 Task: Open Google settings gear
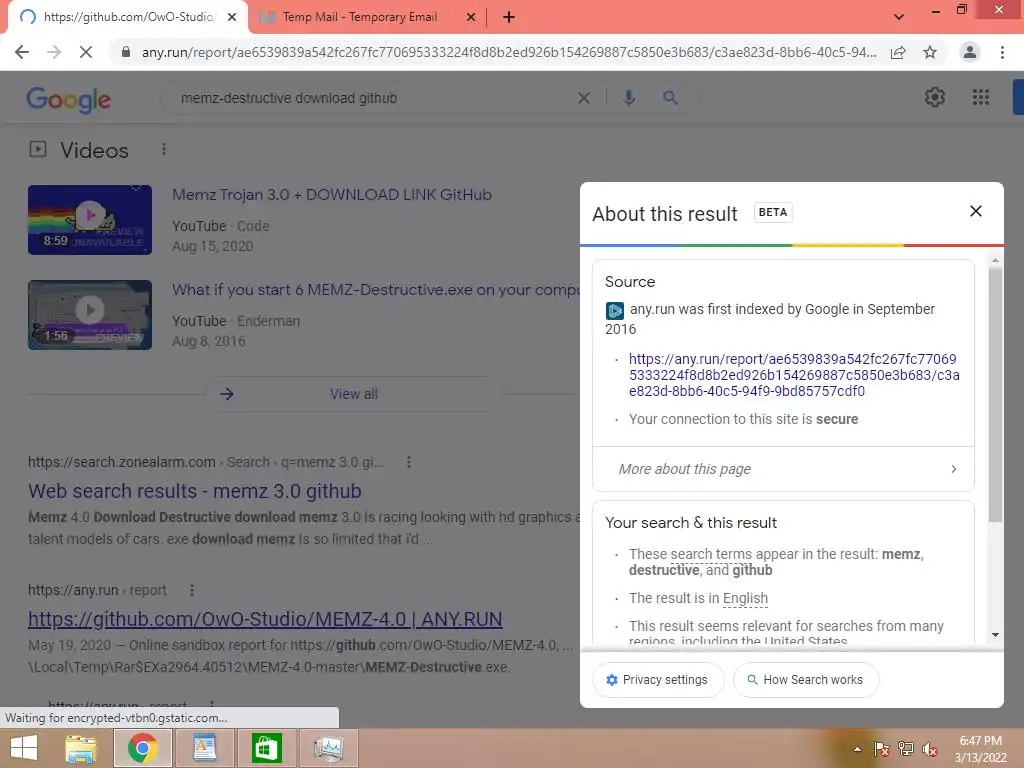point(935,97)
